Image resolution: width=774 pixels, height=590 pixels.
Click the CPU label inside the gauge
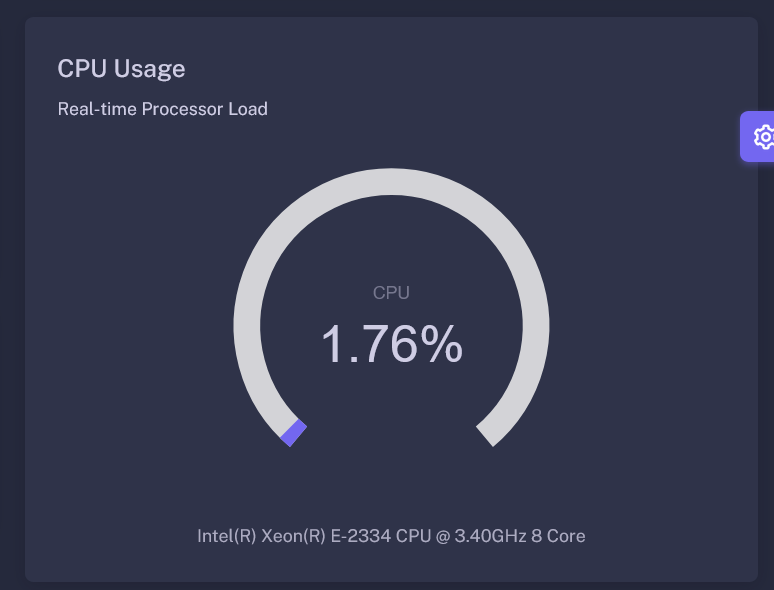pos(391,293)
